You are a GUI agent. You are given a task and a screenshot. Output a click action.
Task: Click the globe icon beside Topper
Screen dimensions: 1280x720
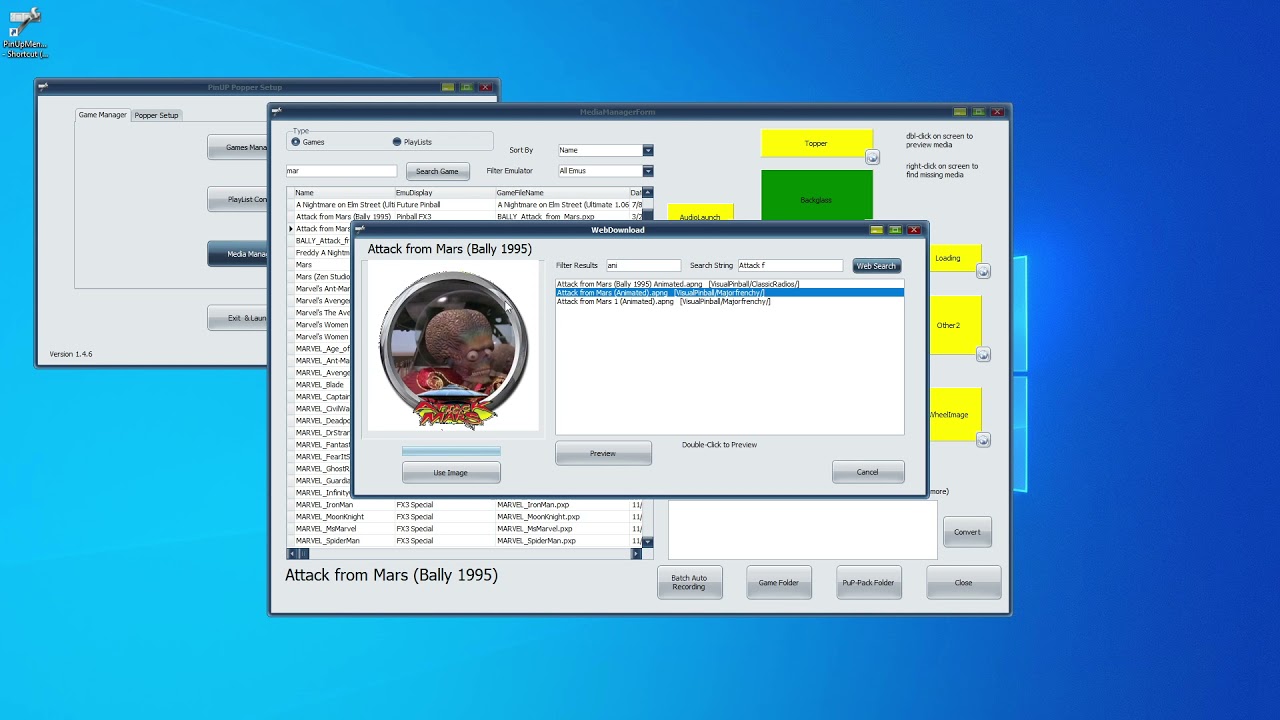click(x=872, y=157)
